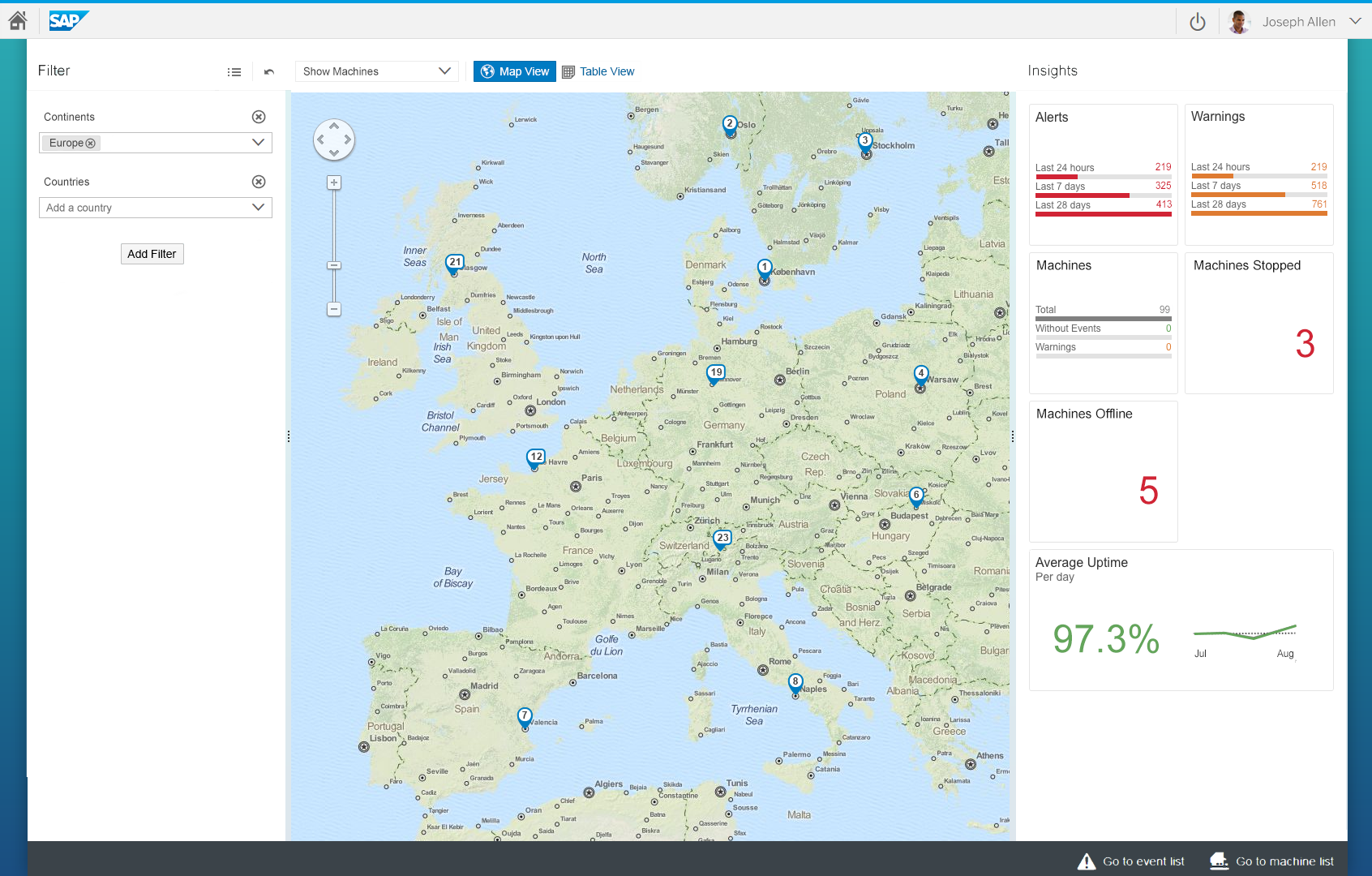The height and width of the screenshot is (876, 1372).
Task: Open the Warnings card
Action: pos(1258,174)
